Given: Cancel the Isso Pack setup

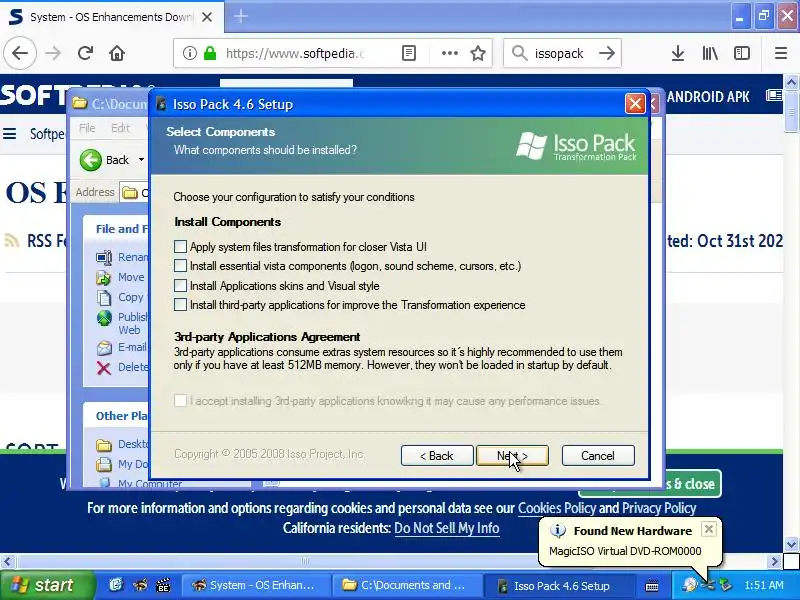Looking at the screenshot, I should point(598,456).
